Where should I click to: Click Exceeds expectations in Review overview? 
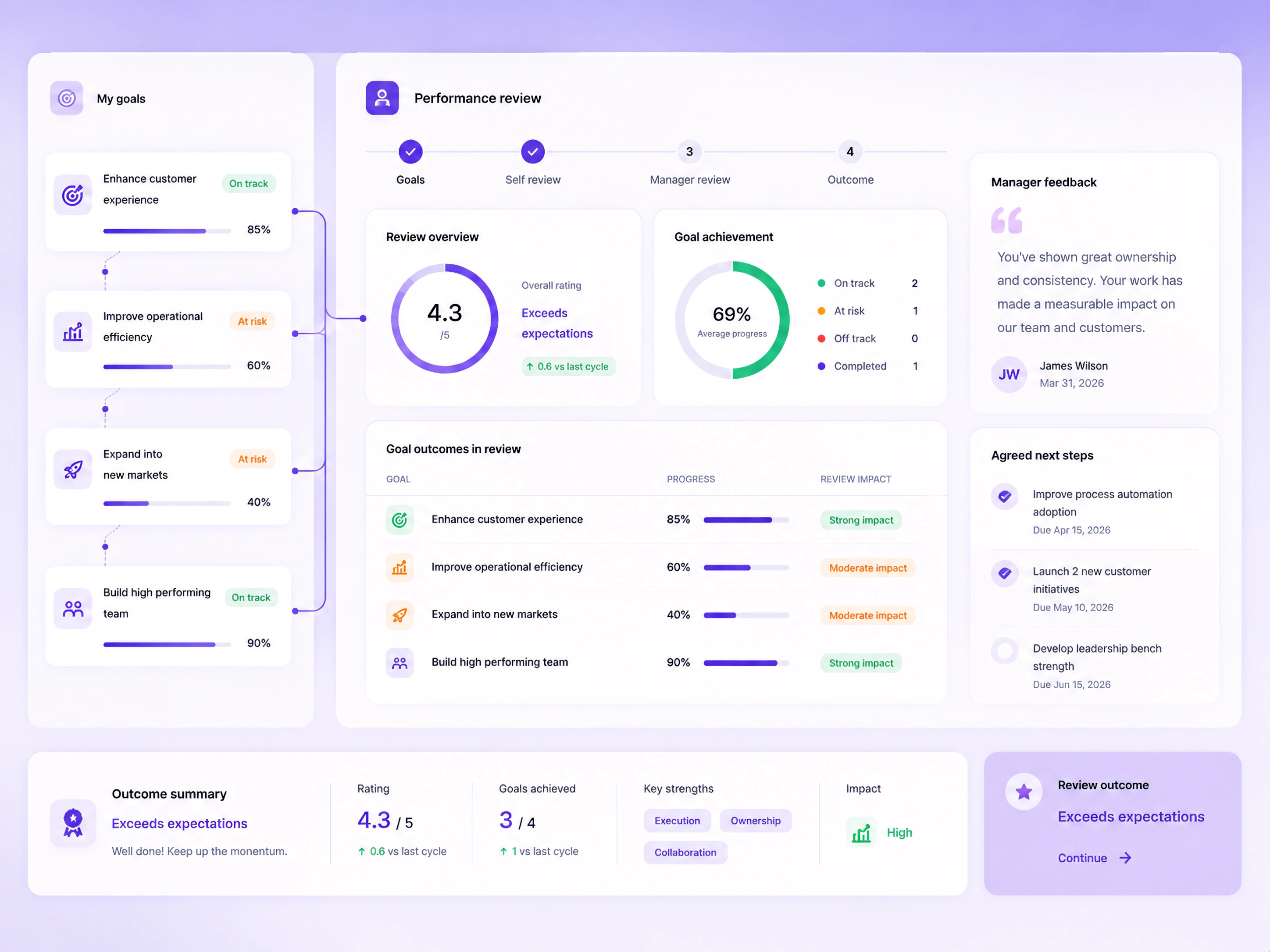[557, 323]
